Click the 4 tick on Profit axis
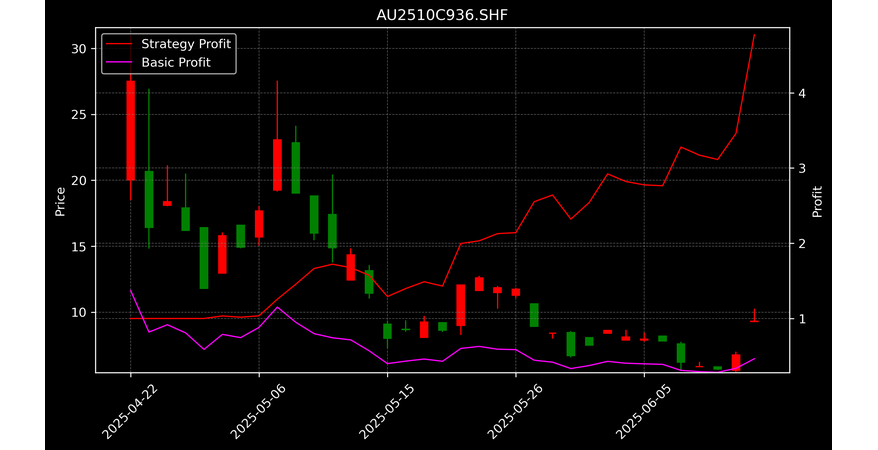 pos(802,93)
